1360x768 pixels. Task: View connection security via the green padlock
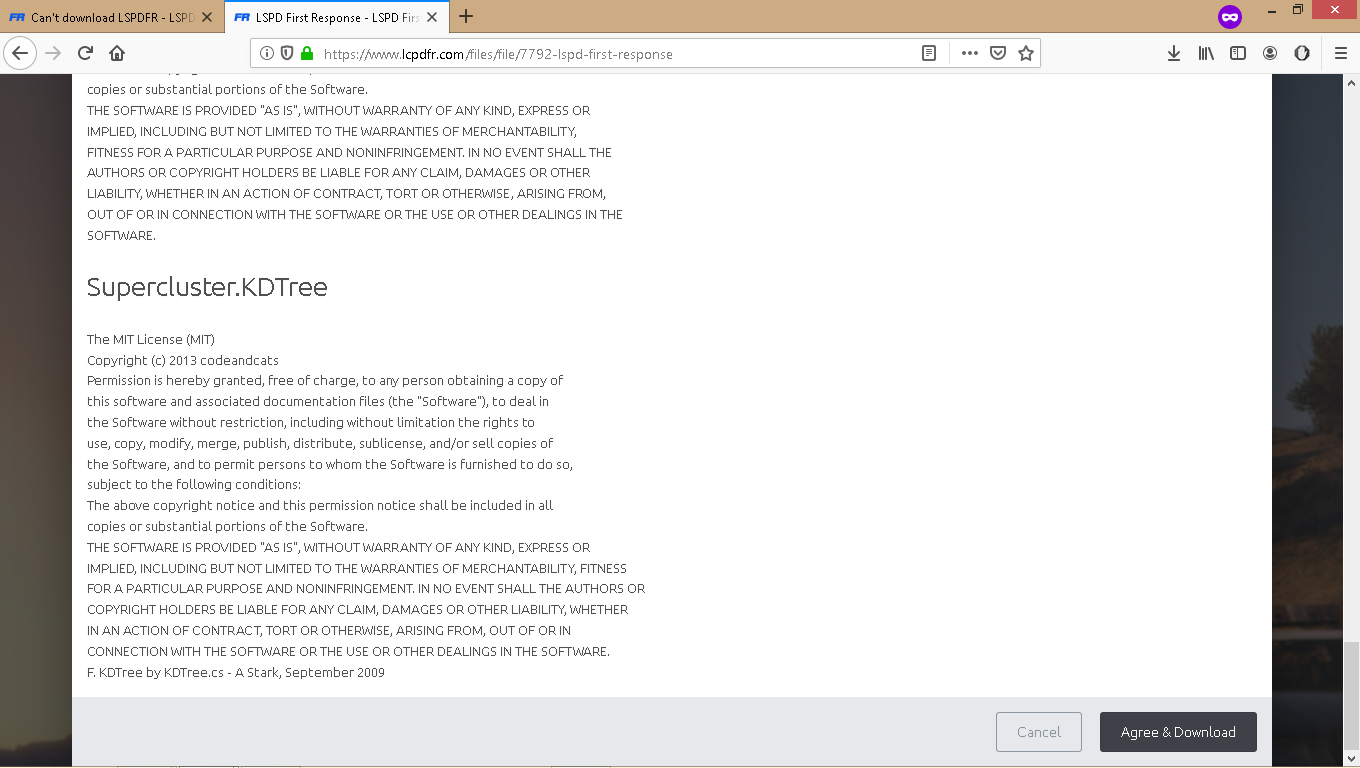coord(307,54)
